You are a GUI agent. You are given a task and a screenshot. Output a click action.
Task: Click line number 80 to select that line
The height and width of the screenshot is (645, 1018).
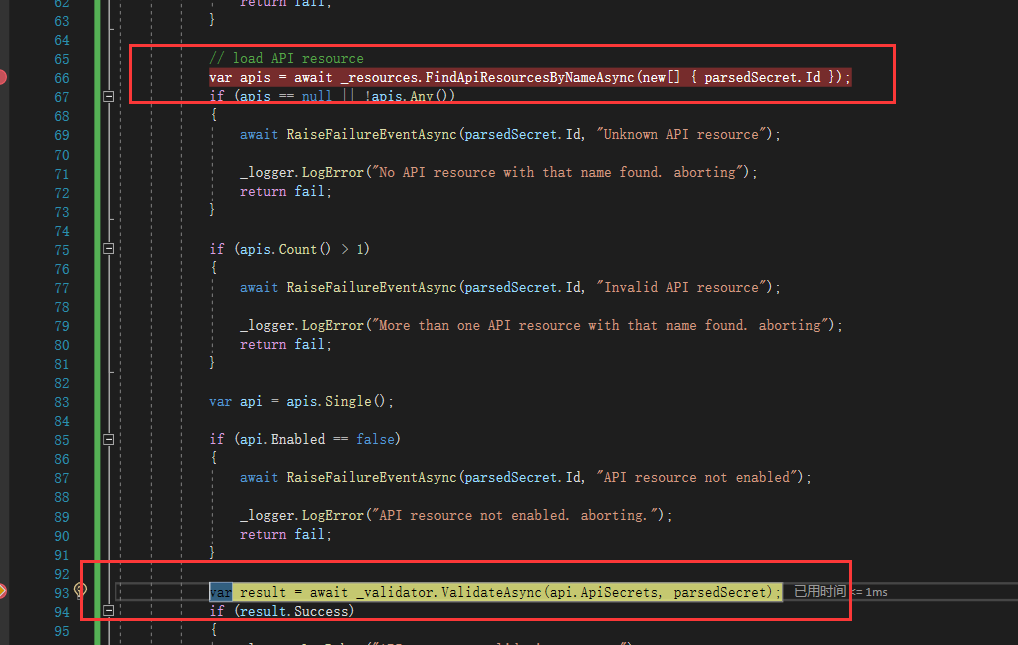[62, 344]
